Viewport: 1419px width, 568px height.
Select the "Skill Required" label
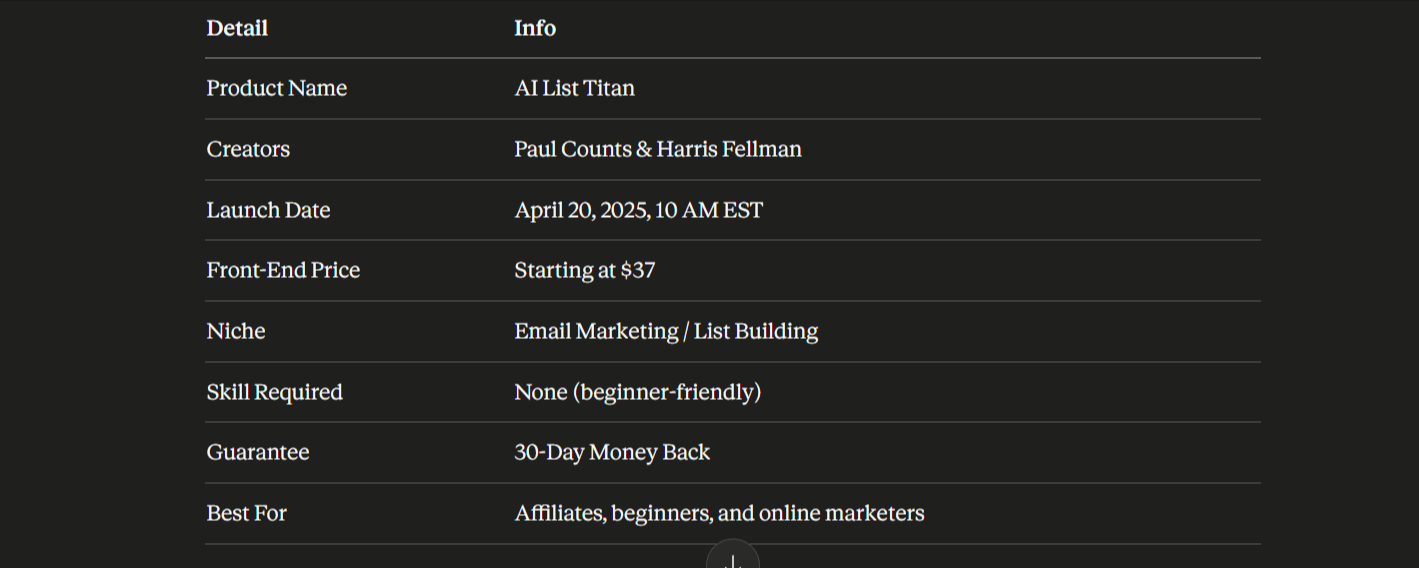pyautogui.click(x=275, y=392)
